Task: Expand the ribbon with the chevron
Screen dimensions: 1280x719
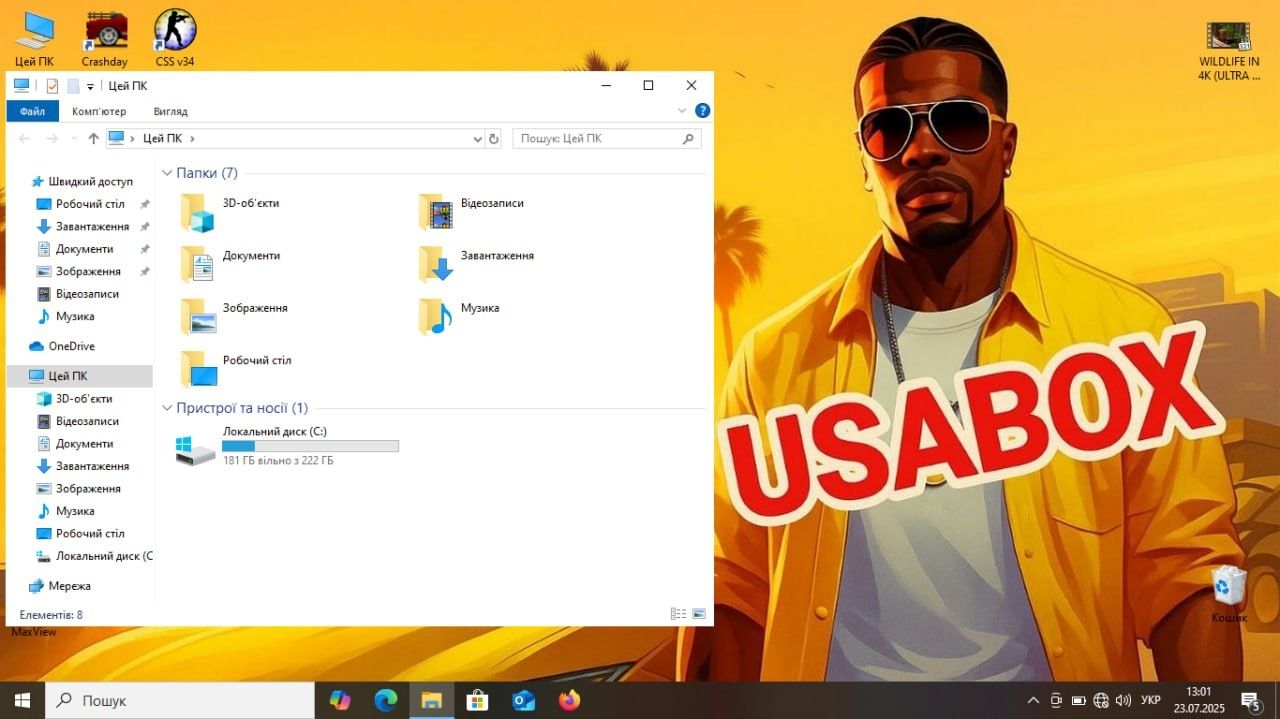Action: 683,111
